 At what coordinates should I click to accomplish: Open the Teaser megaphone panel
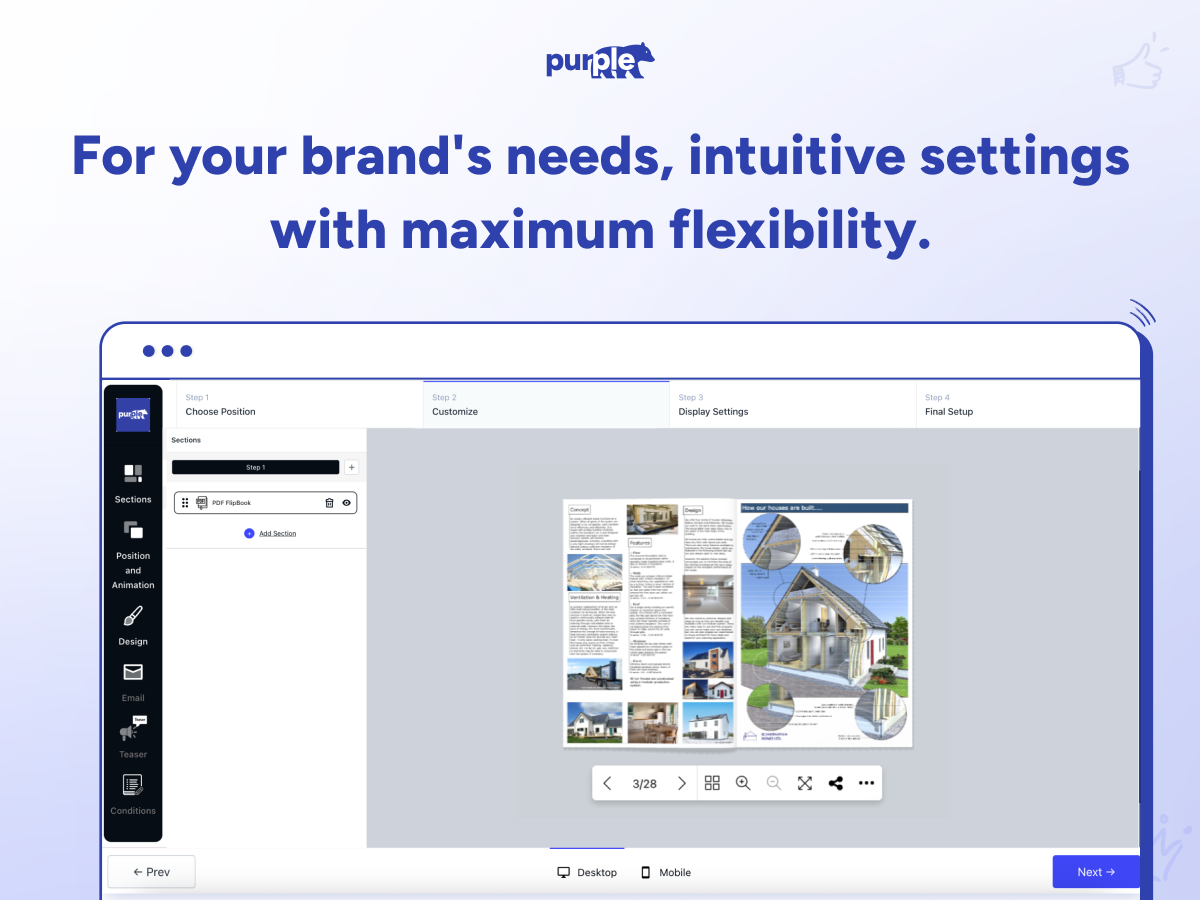pos(133,738)
